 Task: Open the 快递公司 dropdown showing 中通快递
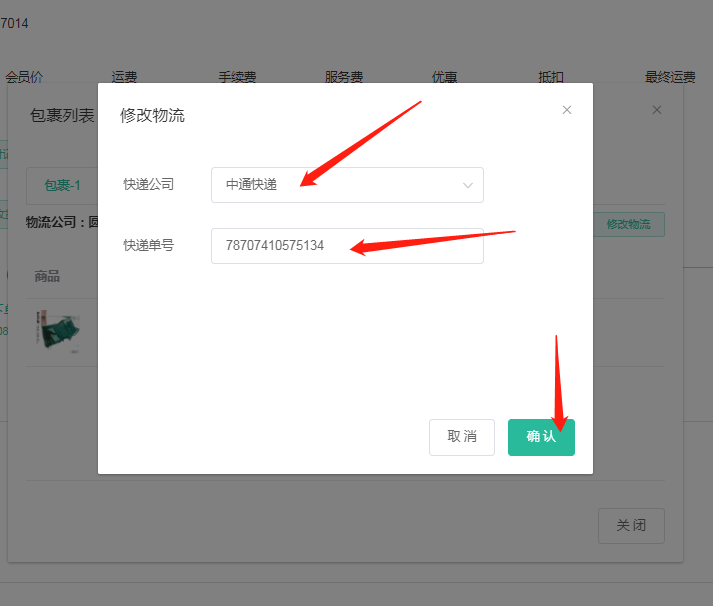[347, 185]
